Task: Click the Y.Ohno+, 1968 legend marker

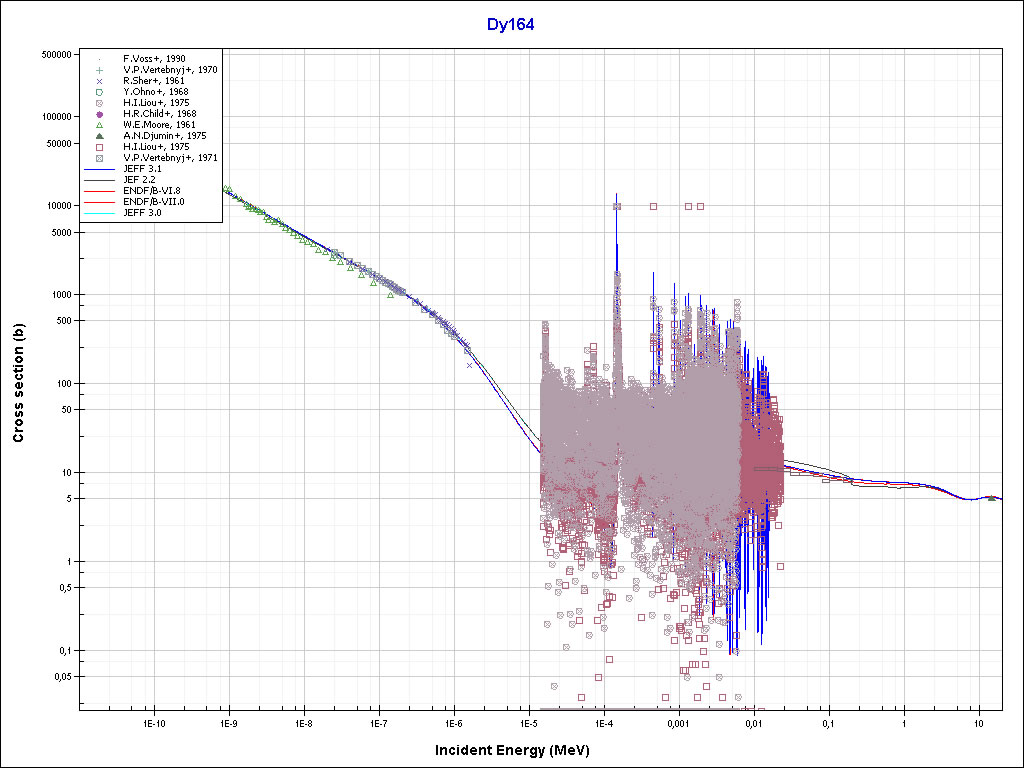Action: tap(100, 92)
